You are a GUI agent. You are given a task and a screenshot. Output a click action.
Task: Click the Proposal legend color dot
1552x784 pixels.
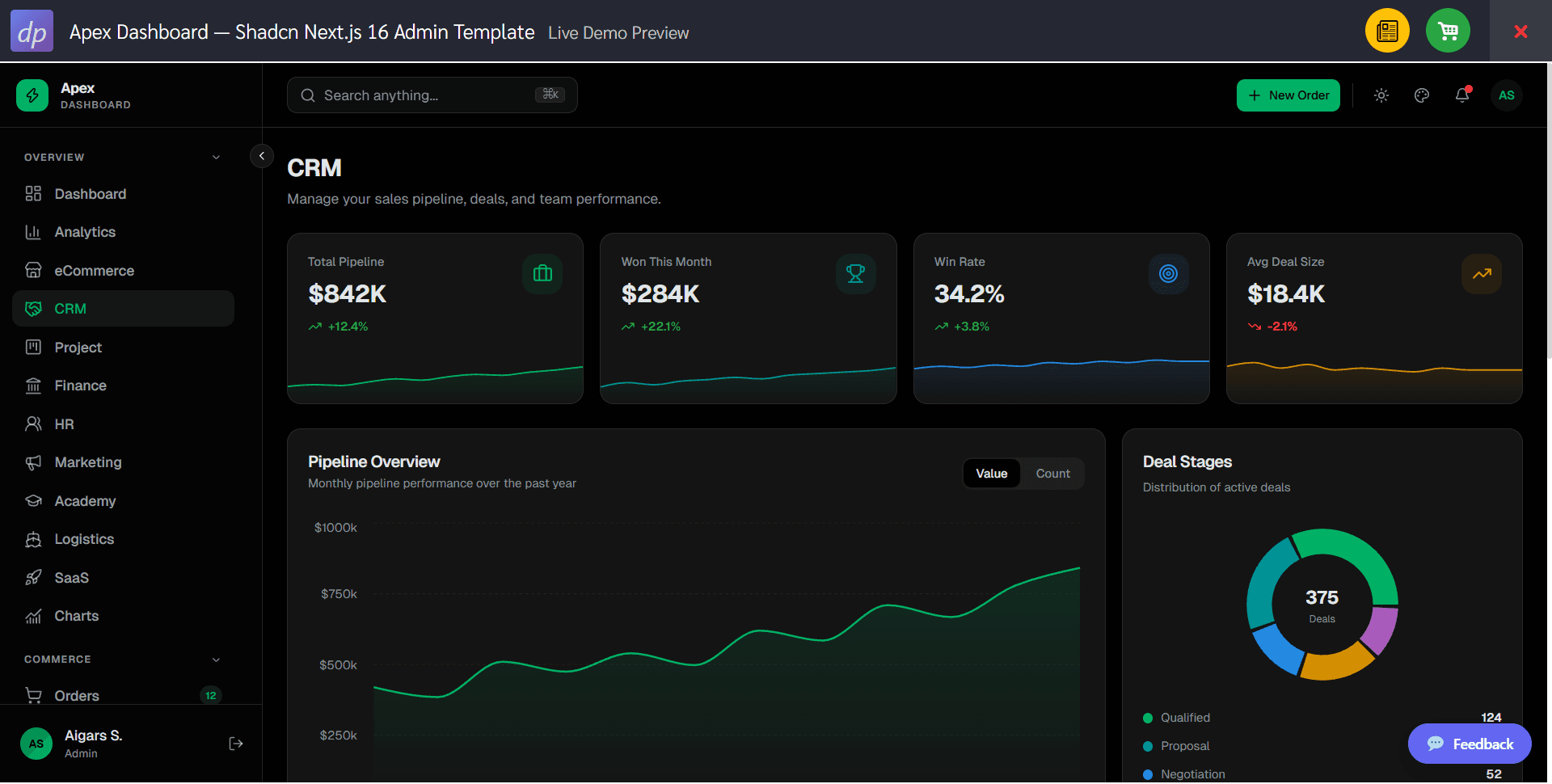click(1148, 746)
